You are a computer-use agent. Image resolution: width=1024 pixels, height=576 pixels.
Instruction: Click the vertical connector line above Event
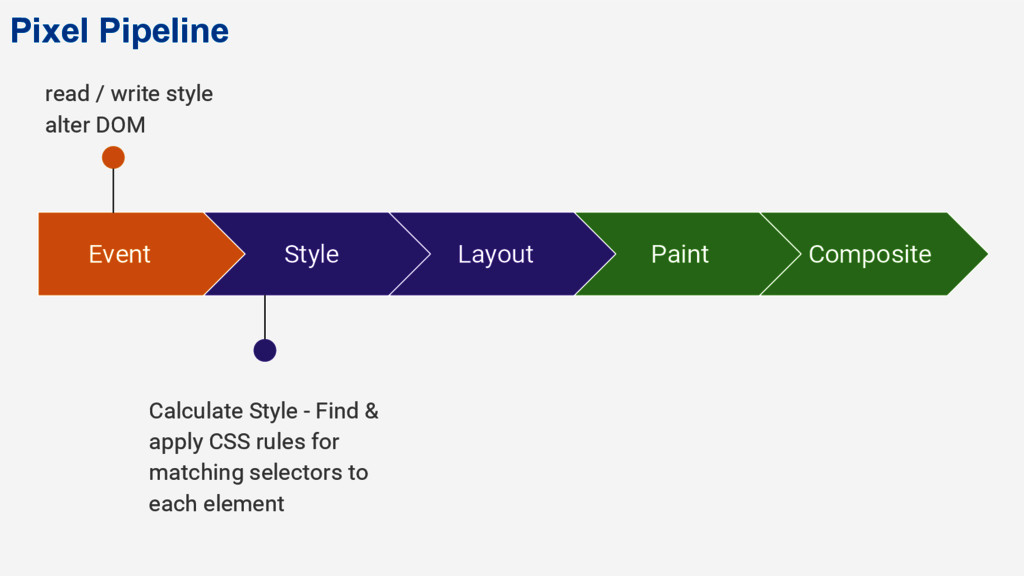coord(113,191)
